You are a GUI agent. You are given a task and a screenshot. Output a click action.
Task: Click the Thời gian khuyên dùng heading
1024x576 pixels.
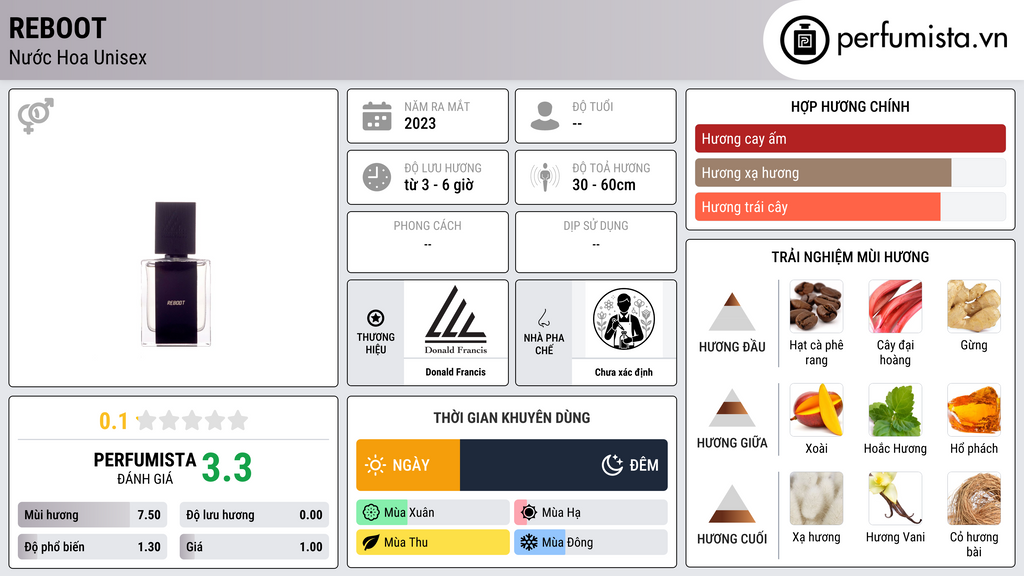[x=512, y=417]
